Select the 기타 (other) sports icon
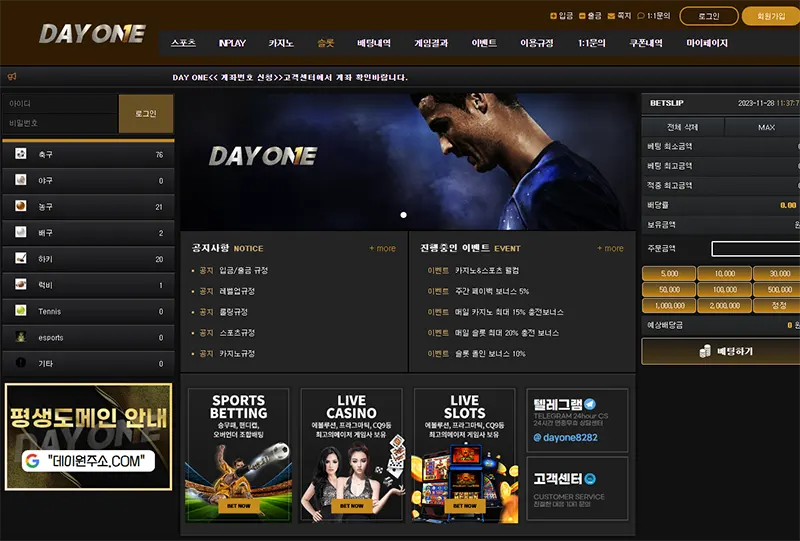 click(x=20, y=362)
